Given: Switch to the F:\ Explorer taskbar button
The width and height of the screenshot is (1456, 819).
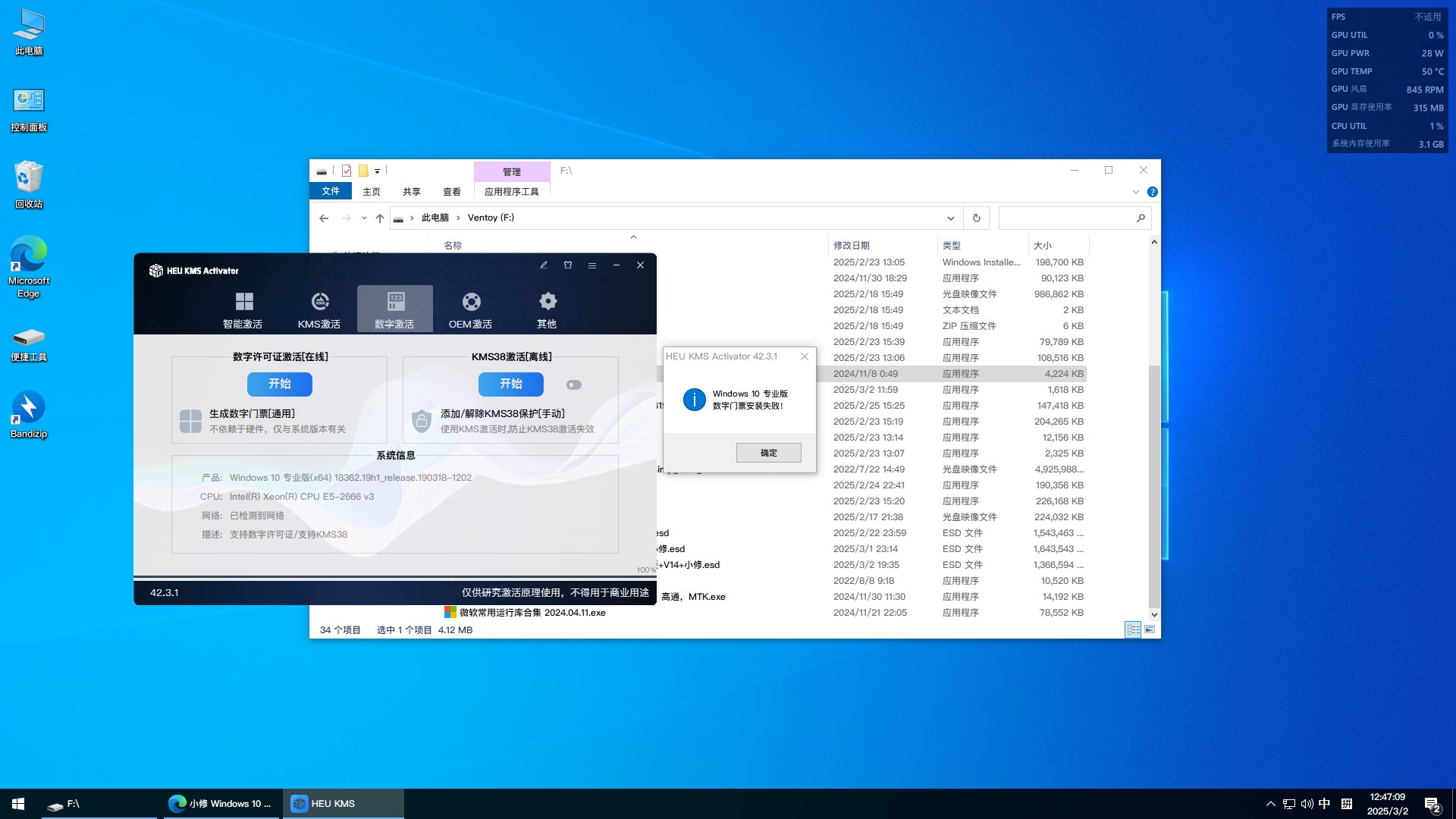Looking at the screenshot, I should coord(99,804).
